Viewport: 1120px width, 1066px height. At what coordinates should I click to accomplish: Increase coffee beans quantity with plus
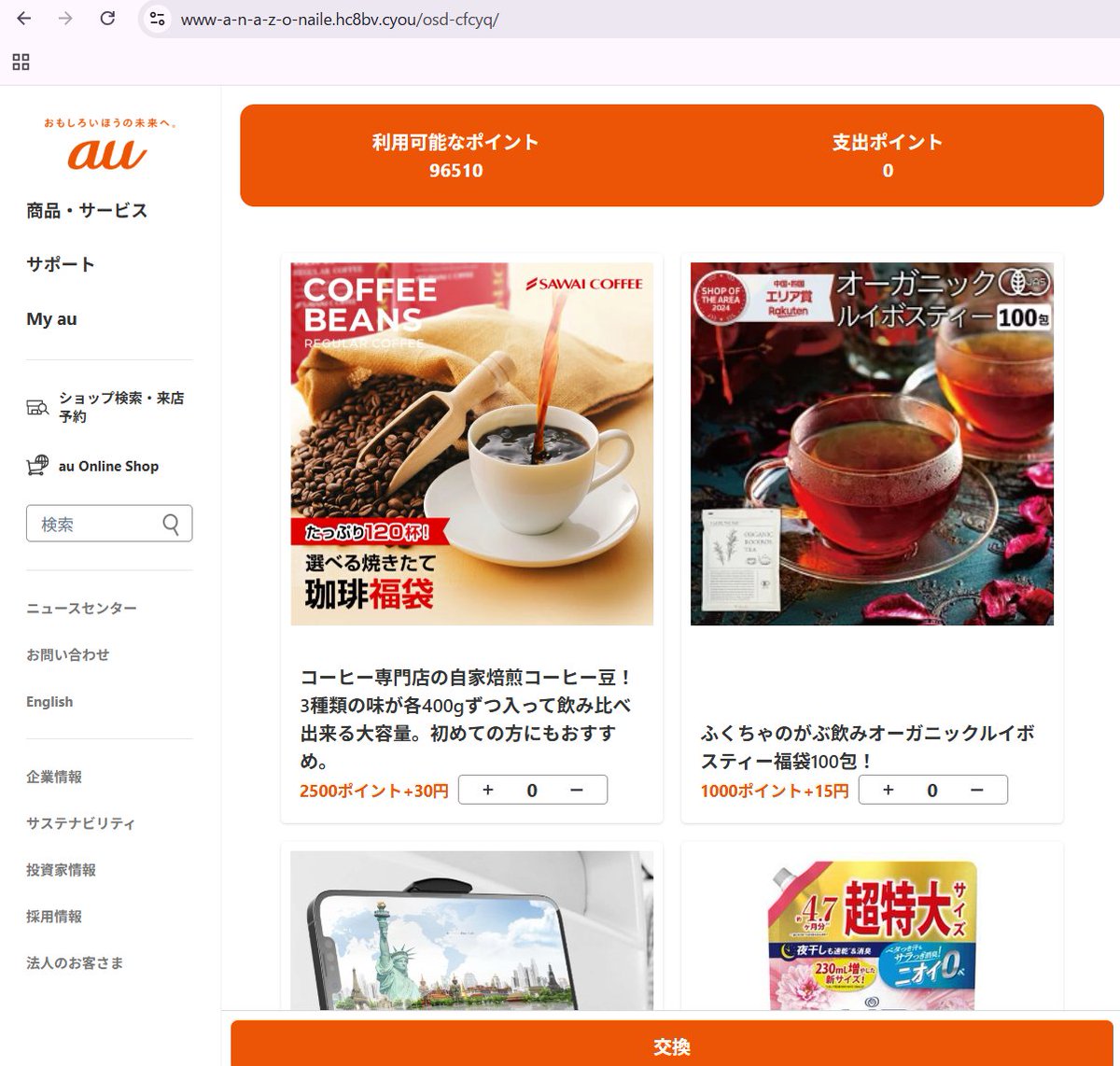pos(488,790)
